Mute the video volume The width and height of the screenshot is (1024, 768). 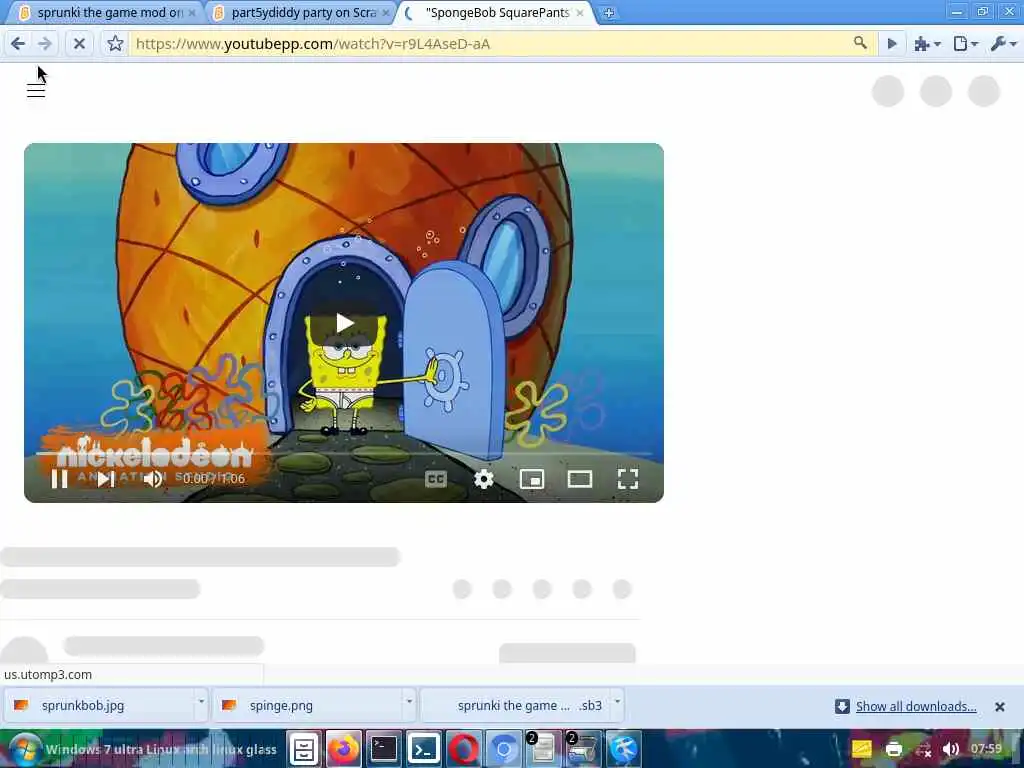(153, 479)
